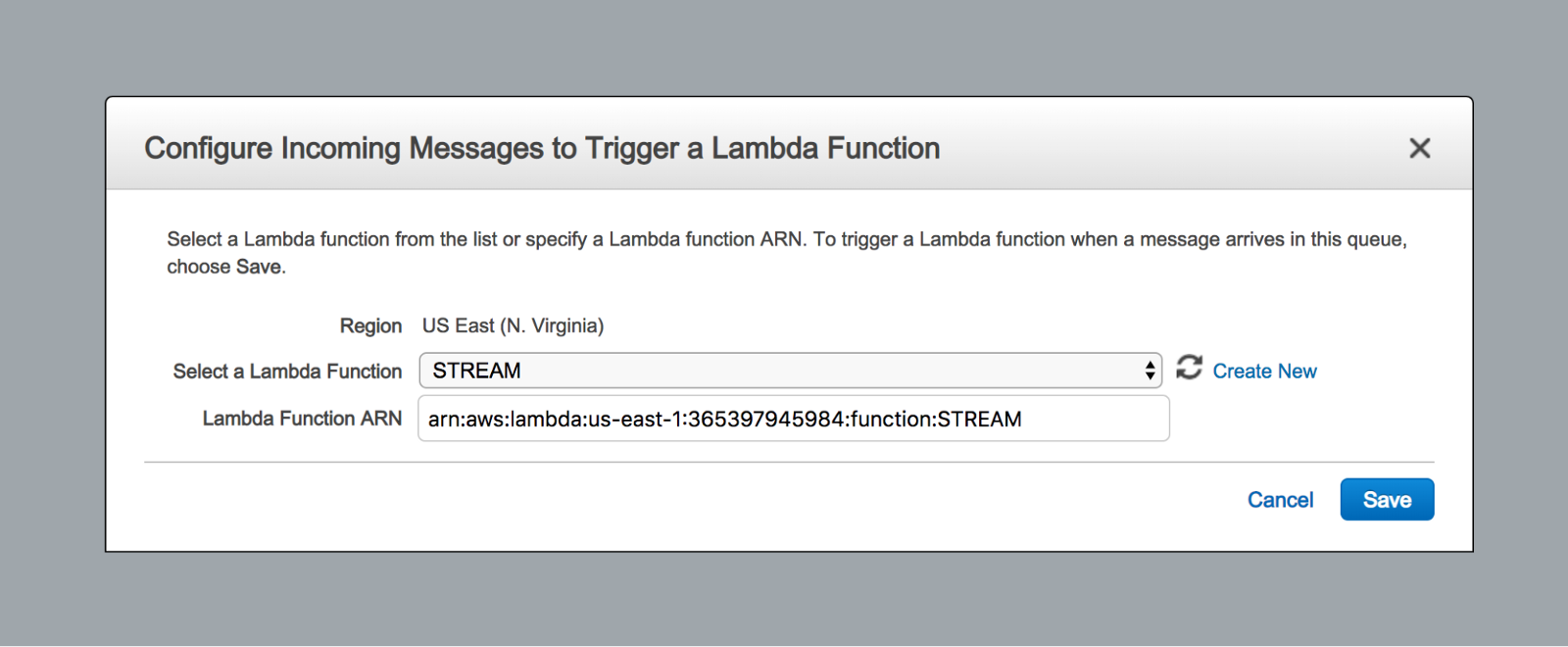This screenshot has height=647, width=1568.
Task: Click the up-down arrows on function selector
Action: coord(1150,371)
